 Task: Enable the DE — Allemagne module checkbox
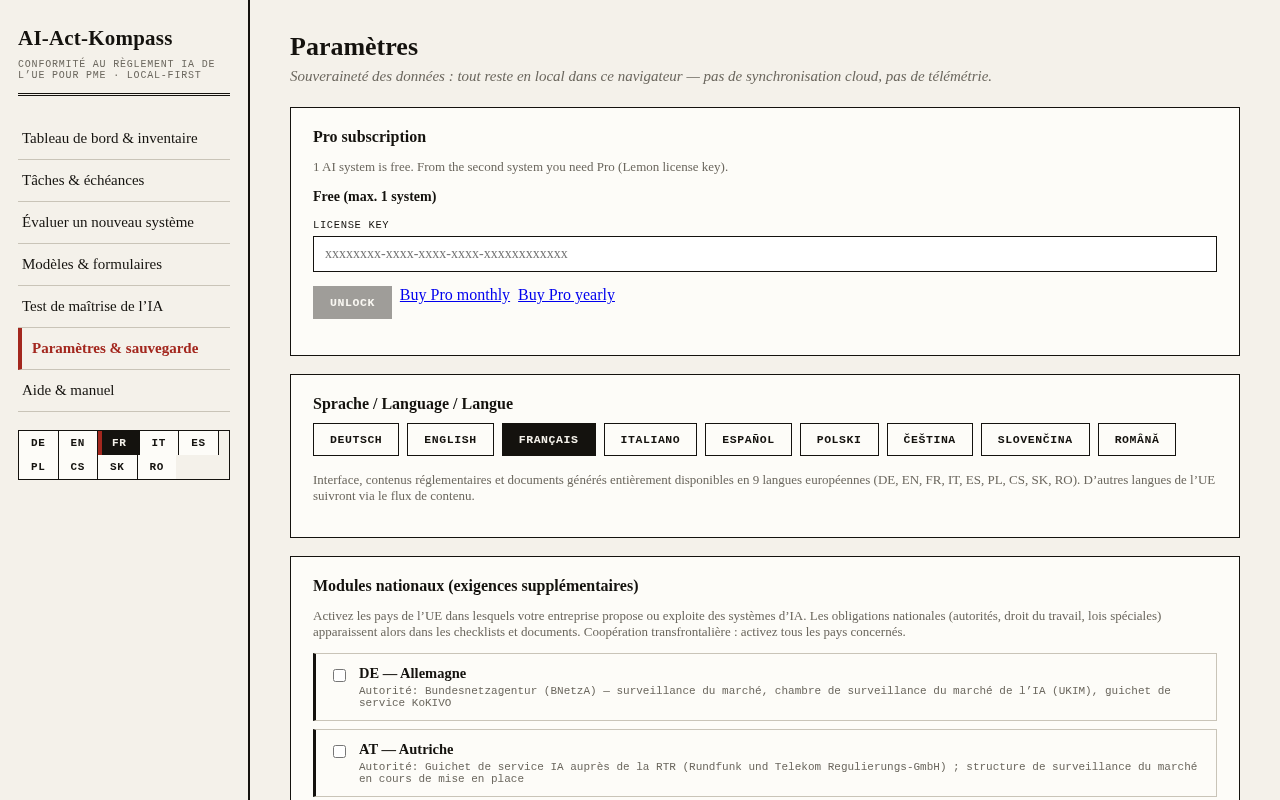[x=340, y=676]
